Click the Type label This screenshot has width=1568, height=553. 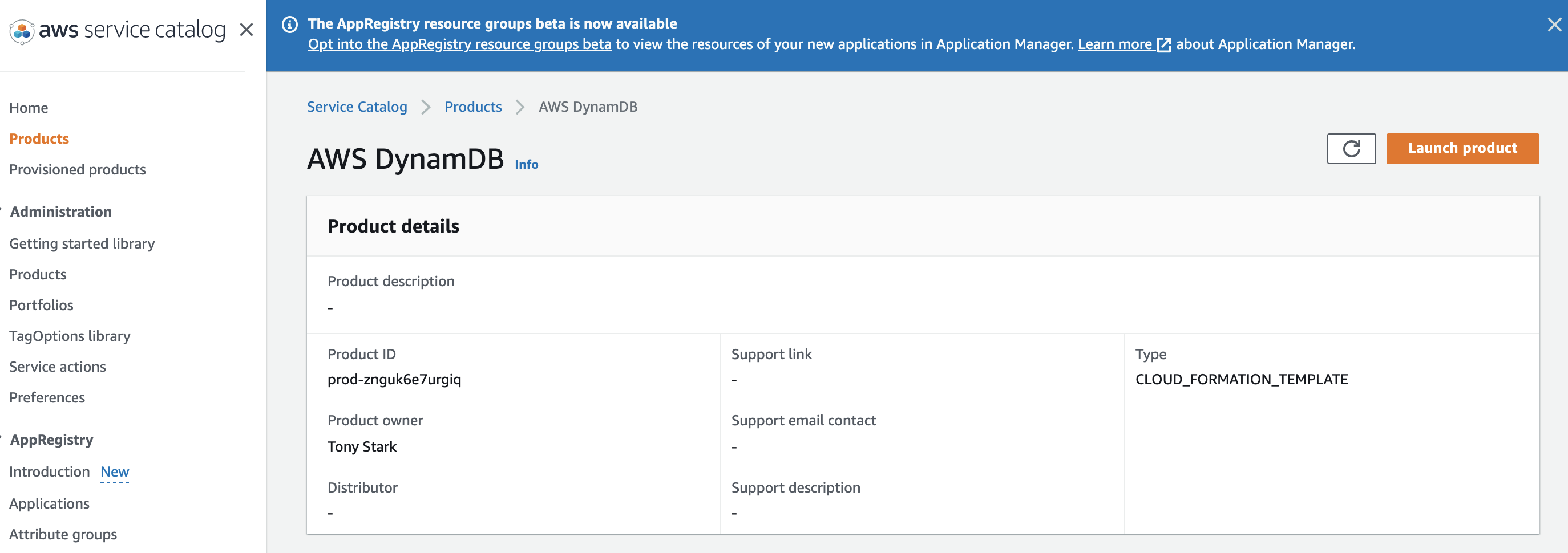1150,354
